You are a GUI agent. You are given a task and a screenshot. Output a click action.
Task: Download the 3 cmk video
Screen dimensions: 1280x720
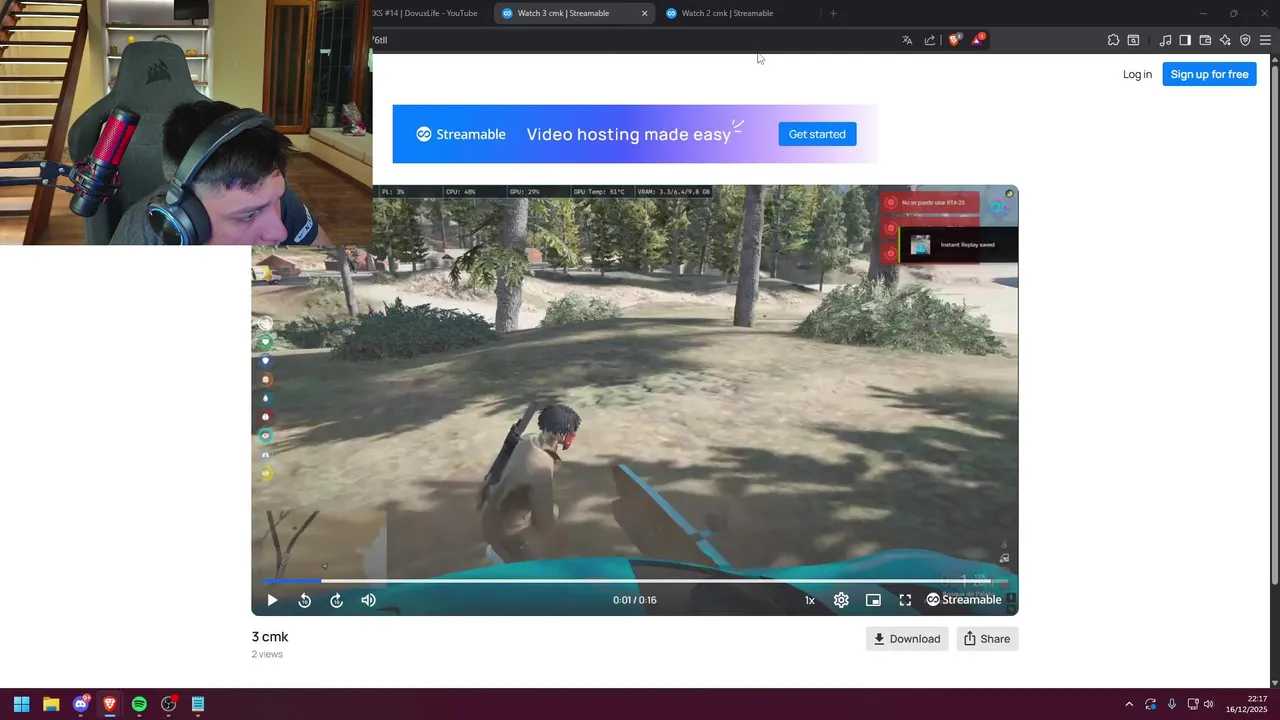(x=907, y=639)
